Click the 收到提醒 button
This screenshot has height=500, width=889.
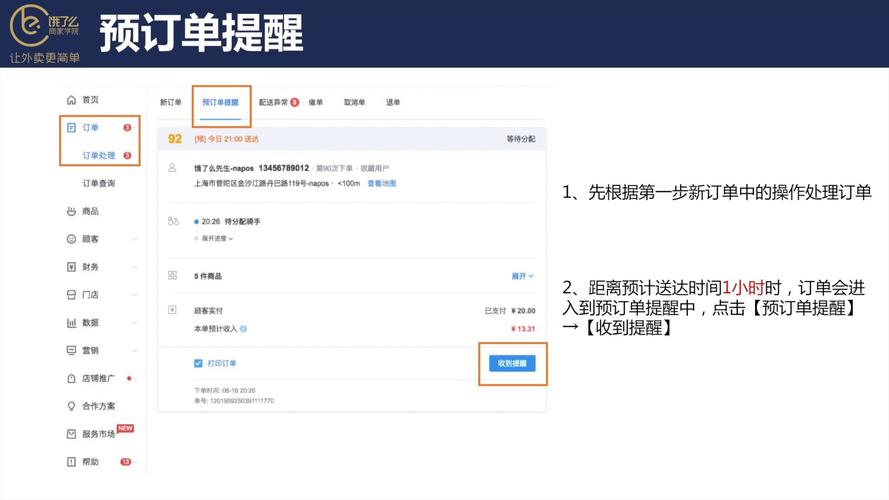pyautogui.click(x=512, y=363)
